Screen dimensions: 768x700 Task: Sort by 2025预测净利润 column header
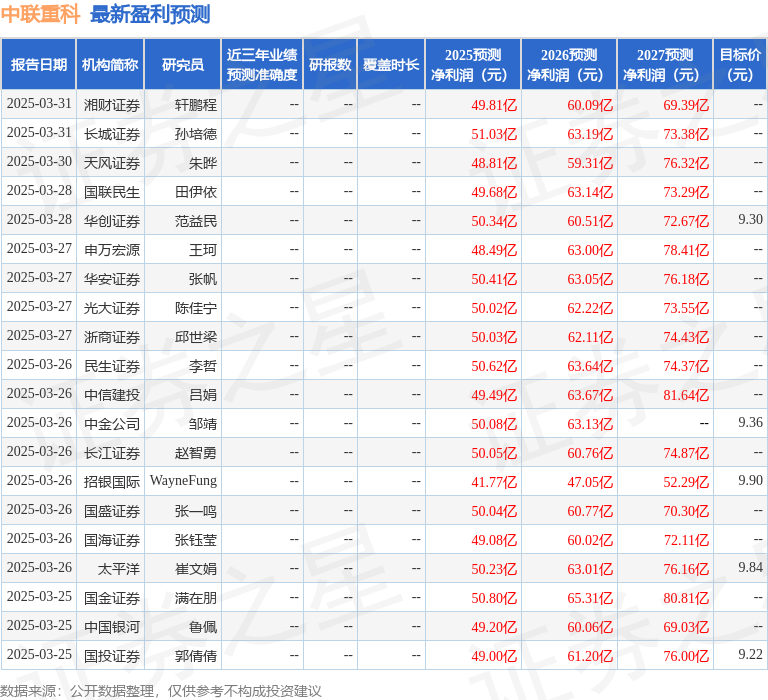[473, 65]
